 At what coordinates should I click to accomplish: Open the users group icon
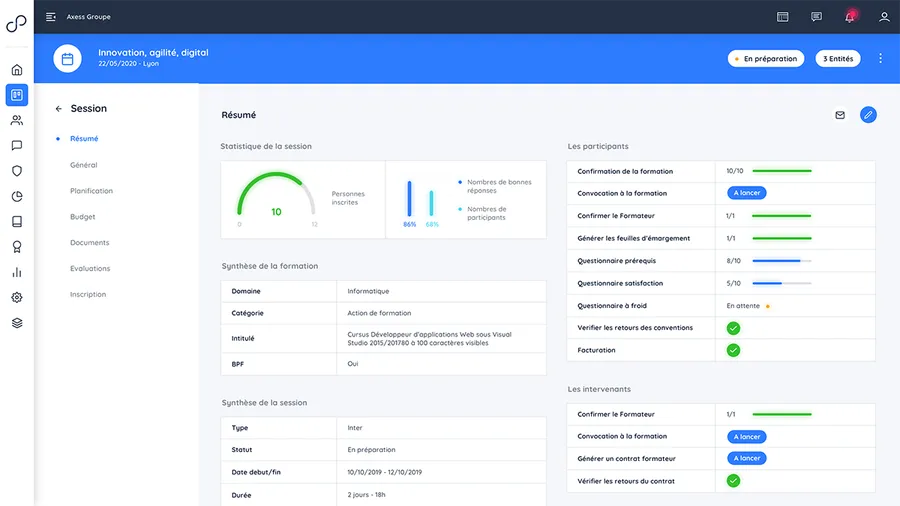(17, 120)
